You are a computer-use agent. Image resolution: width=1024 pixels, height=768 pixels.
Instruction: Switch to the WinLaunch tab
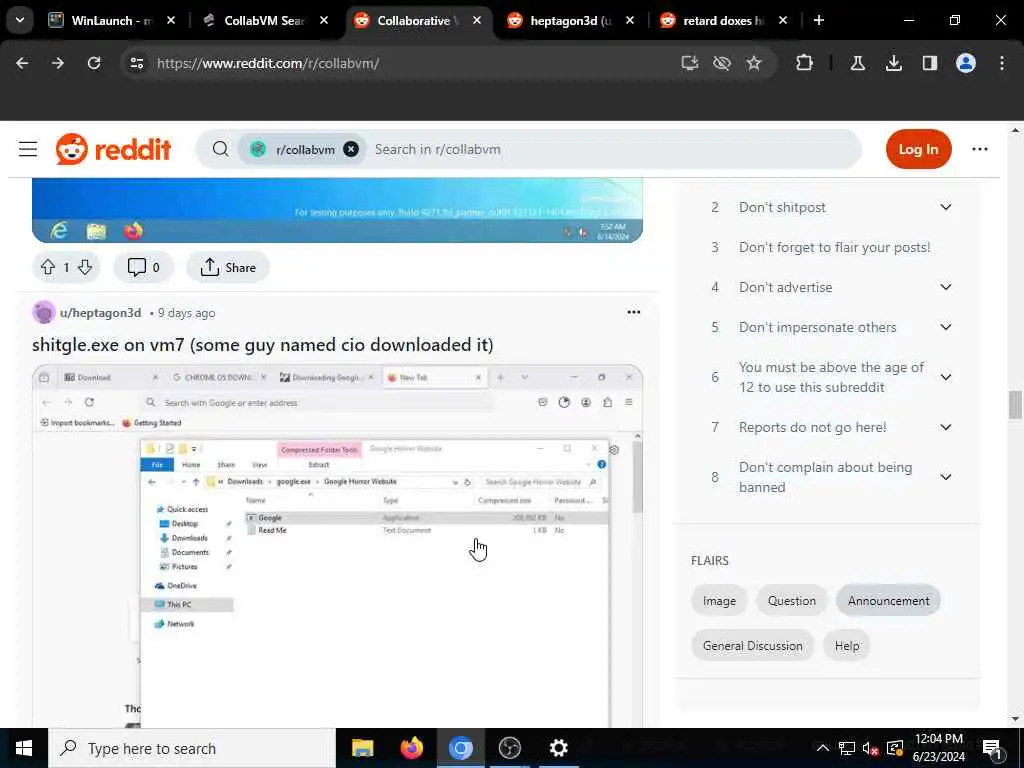click(x=111, y=20)
